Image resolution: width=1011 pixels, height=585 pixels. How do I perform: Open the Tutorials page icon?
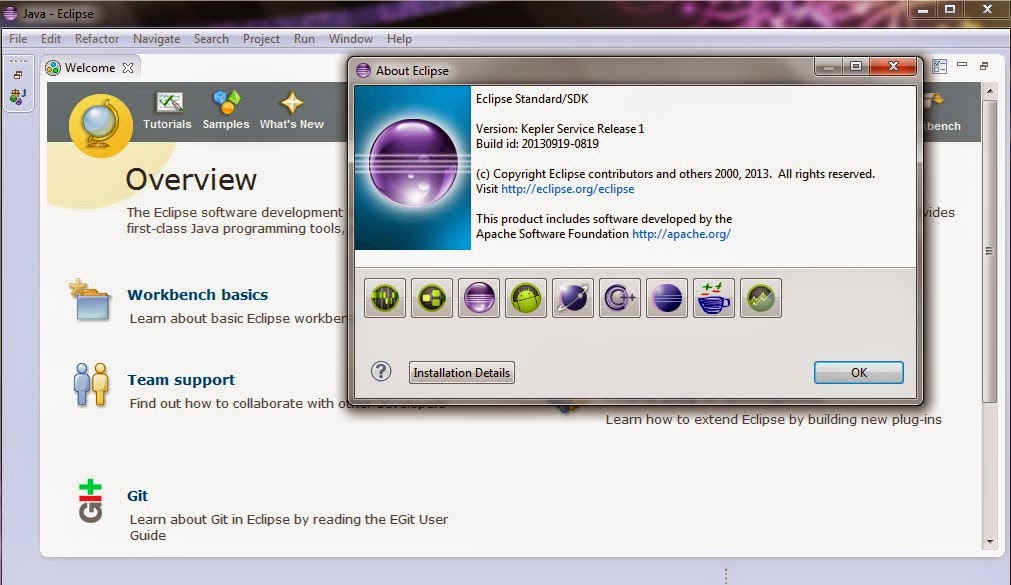coord(170,102)
